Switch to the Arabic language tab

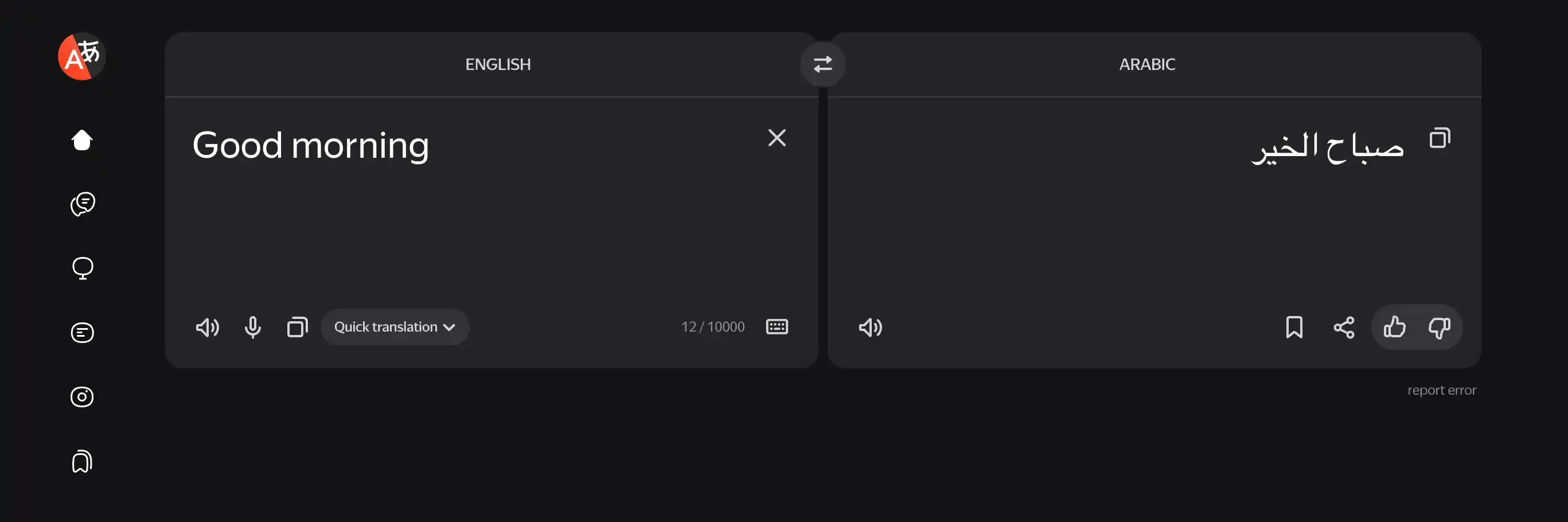(1147, 64)
